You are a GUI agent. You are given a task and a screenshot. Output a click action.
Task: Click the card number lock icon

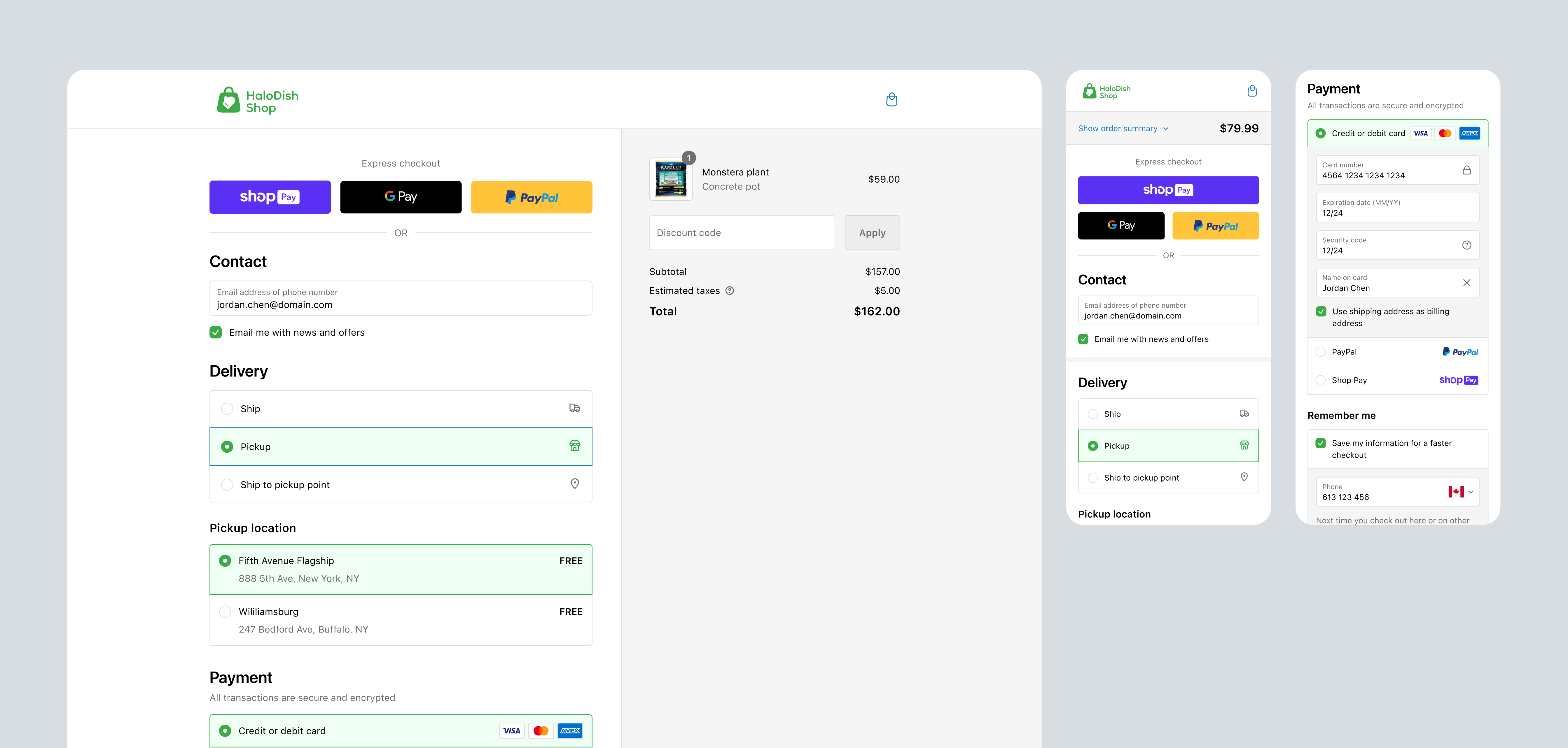(x=1466, y=170)
